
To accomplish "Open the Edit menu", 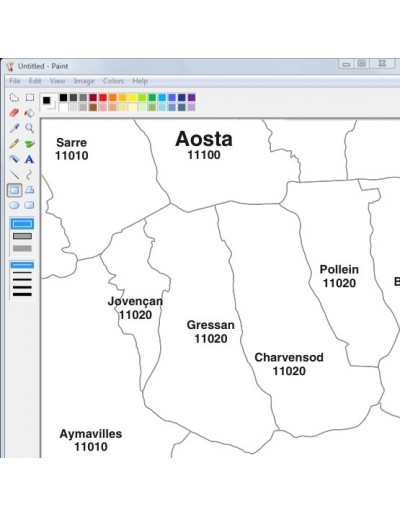I will click(x=35, y=81).
